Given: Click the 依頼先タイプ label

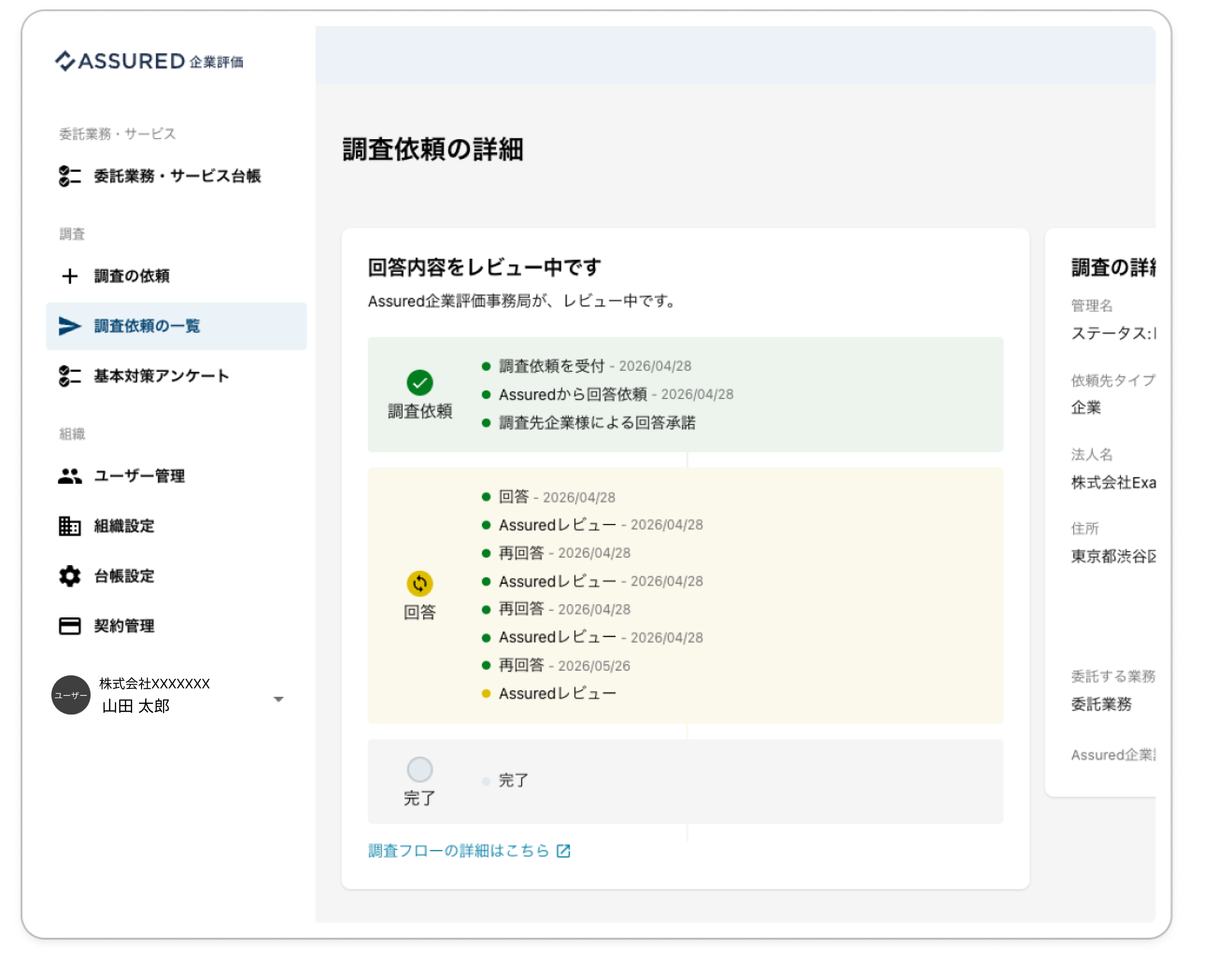Looking at the screenshot, I should (x=1113, y=381).
